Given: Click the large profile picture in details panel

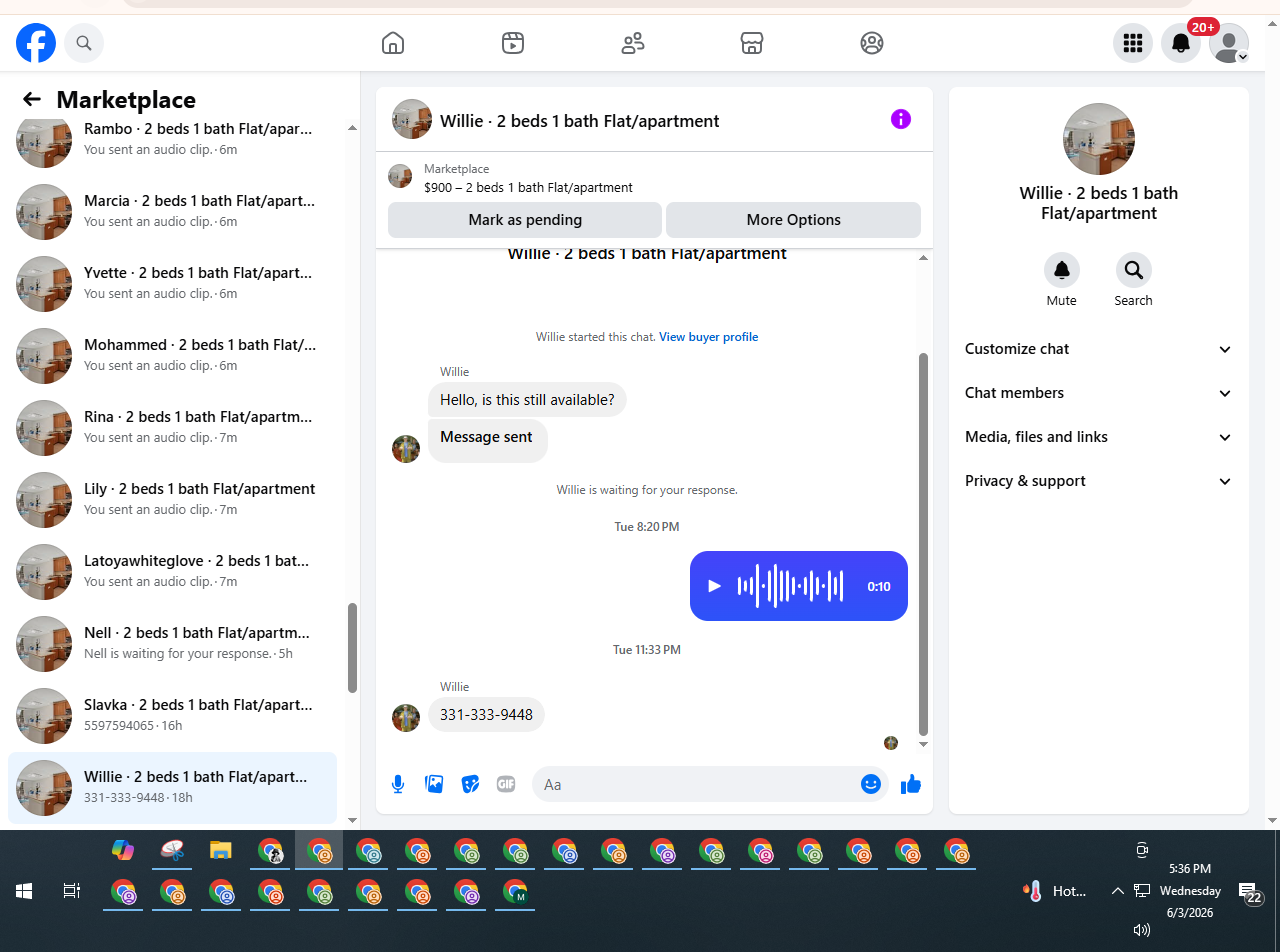Looking at the screenshot, I should [x=1099, y=139].
